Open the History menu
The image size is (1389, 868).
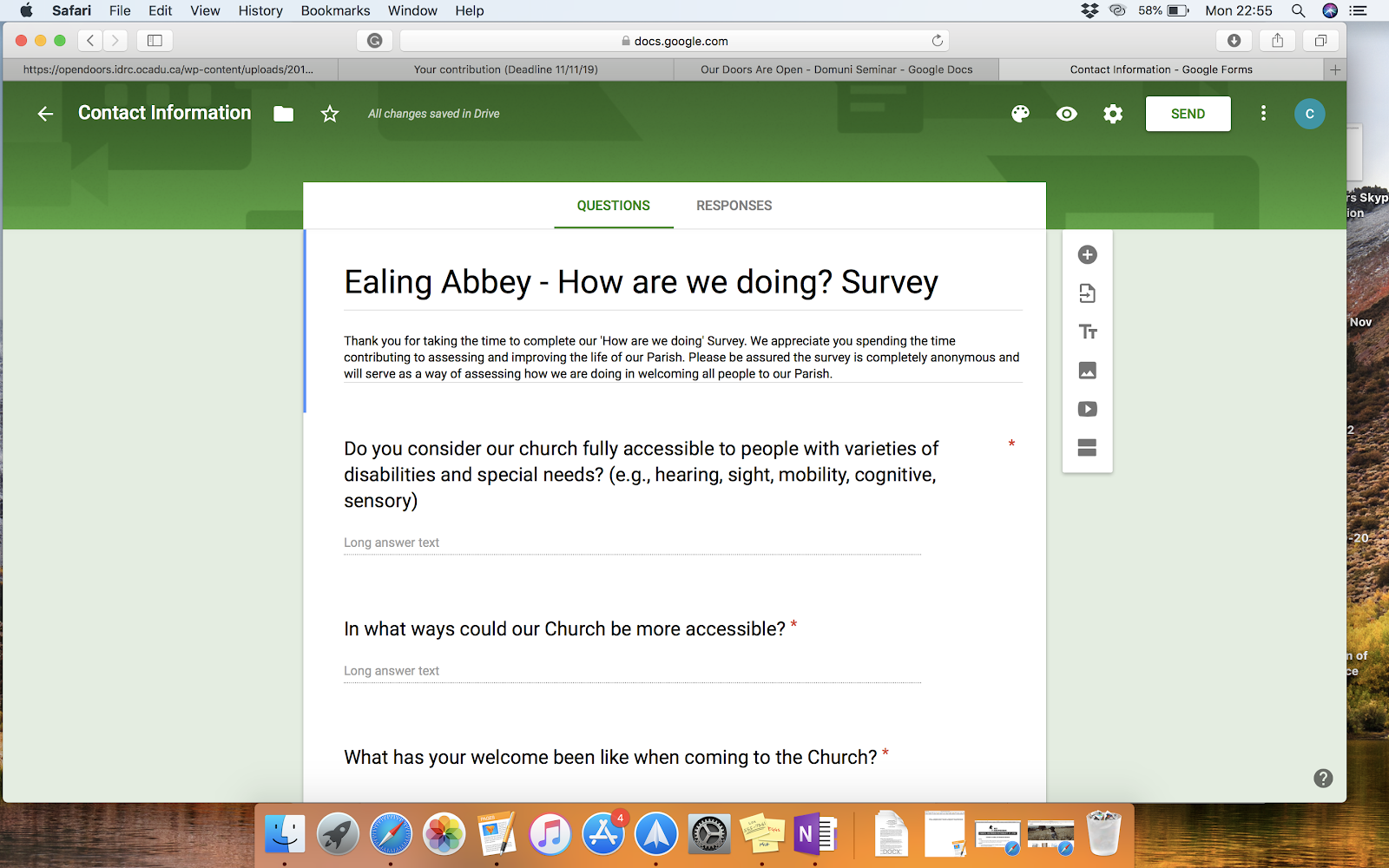[260, 10]
